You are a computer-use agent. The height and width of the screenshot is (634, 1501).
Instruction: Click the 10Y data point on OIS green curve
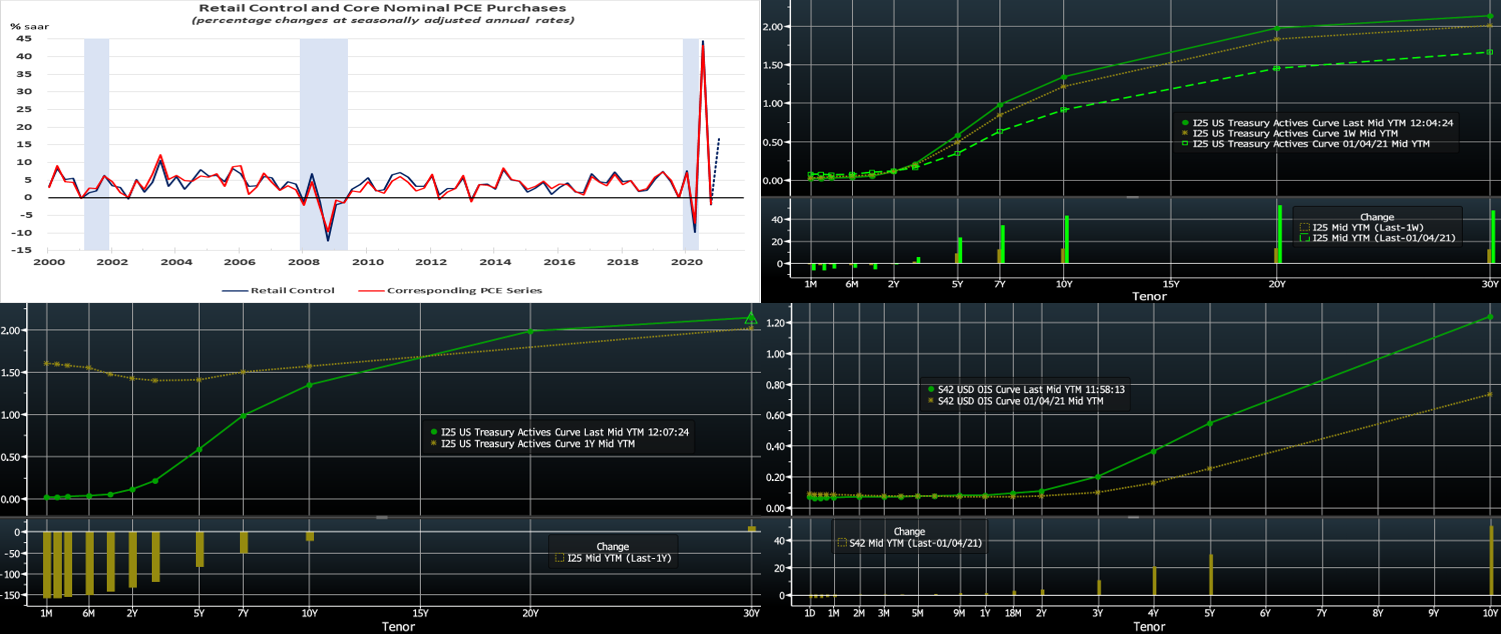click(x=1491, y=317)
